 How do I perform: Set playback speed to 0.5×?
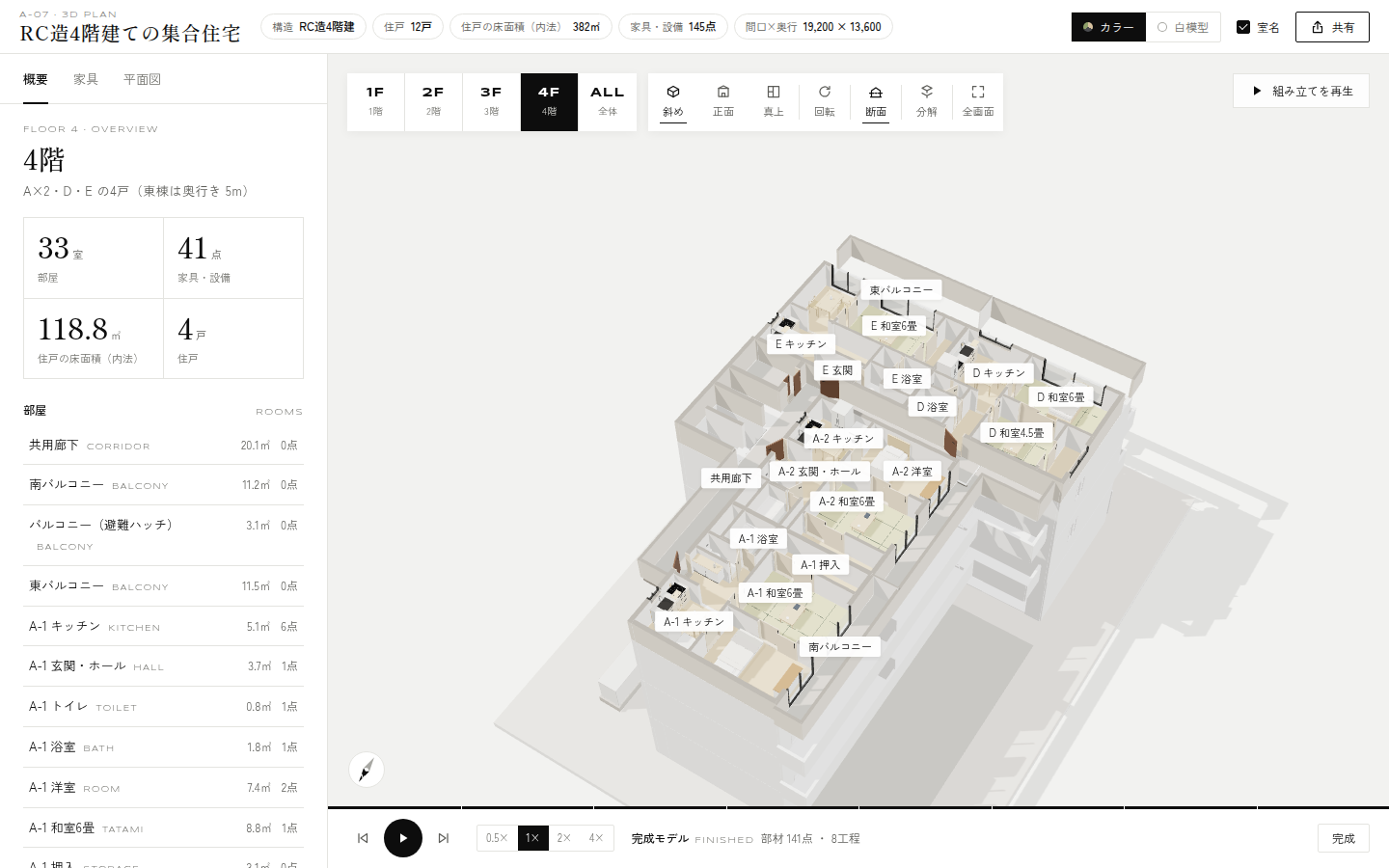tap(497, 838)
